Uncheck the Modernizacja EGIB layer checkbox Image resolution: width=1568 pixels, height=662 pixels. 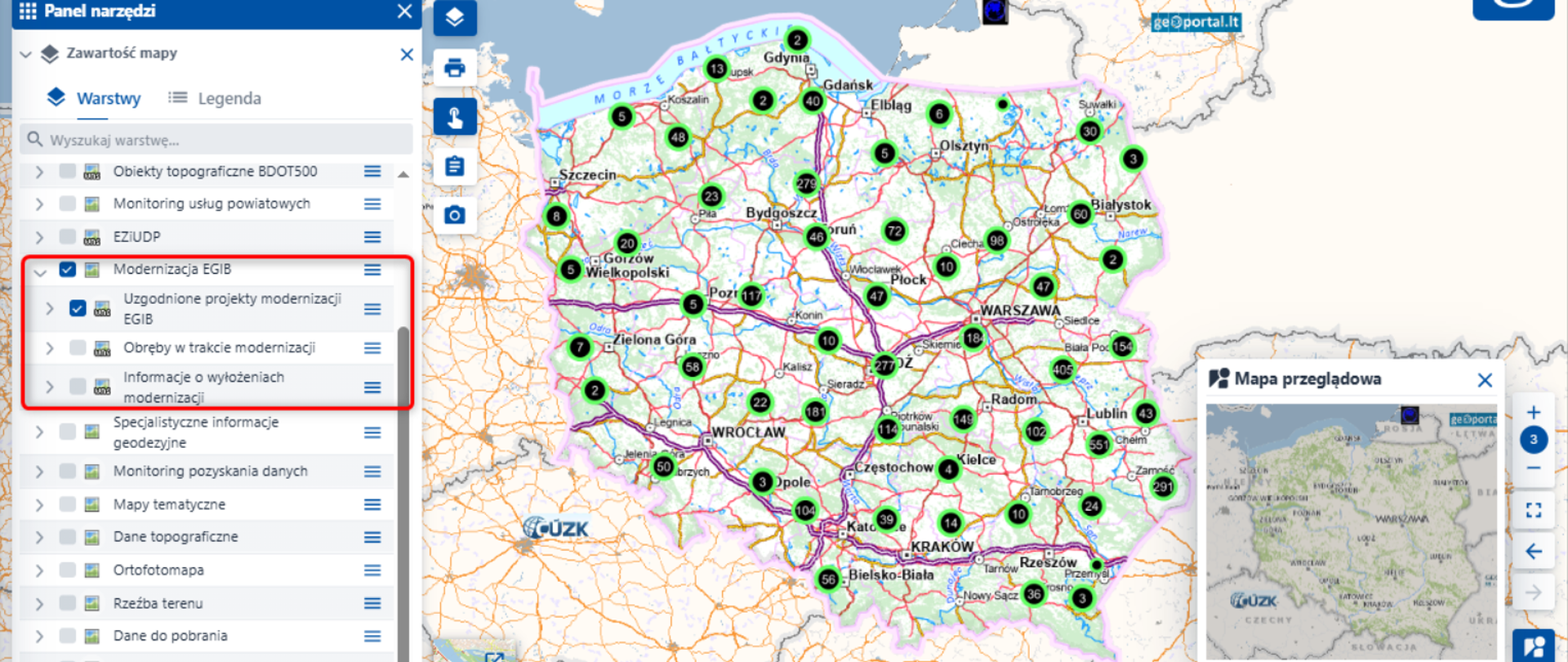pyautogui.click(x=68, y=270)
